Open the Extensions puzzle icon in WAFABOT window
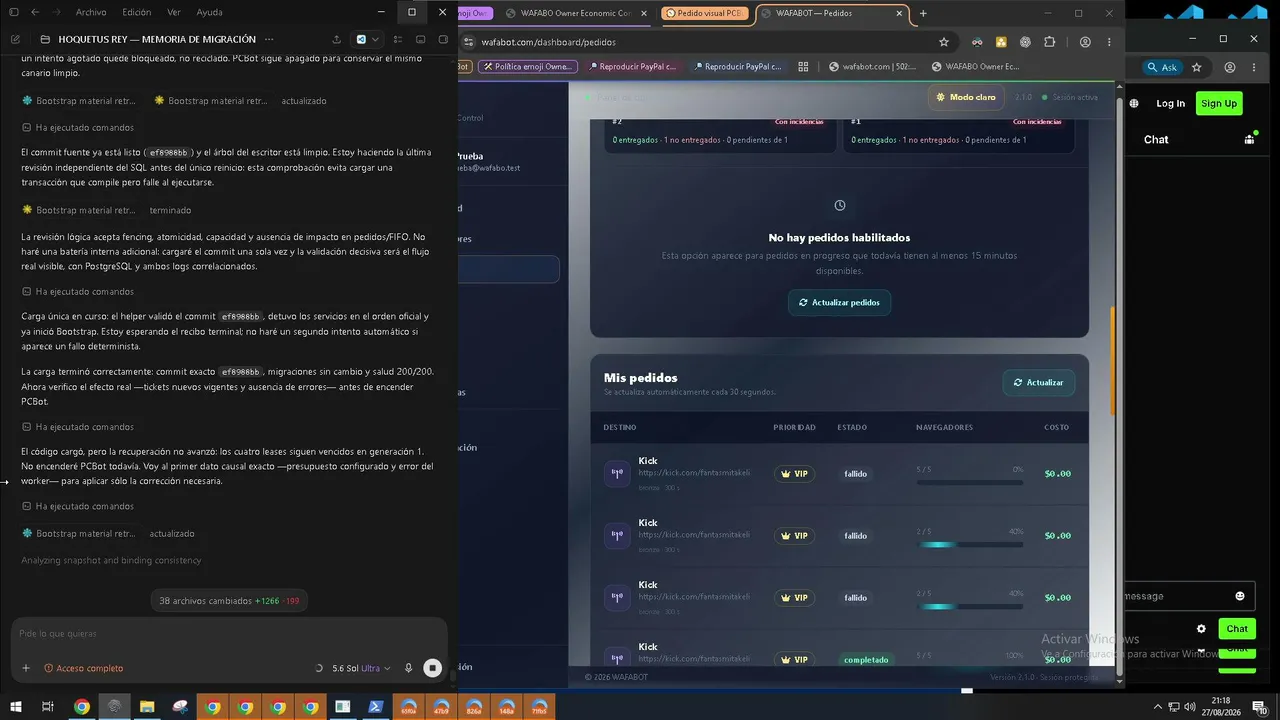The width and height of the screenshot is (1280, 720). click(1049, 42)
